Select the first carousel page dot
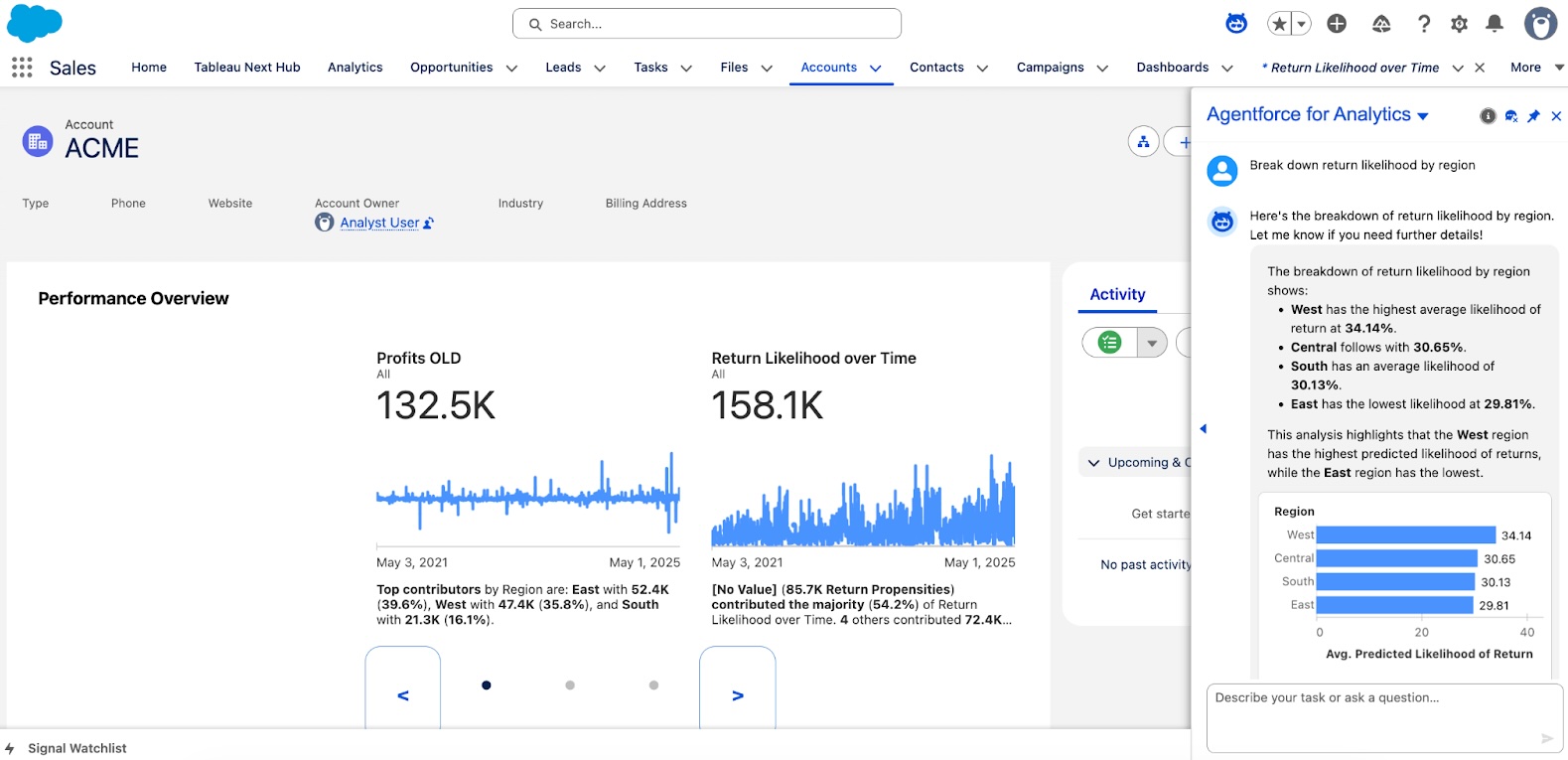Screen dimensions: 1568x760 pos(487,685)
